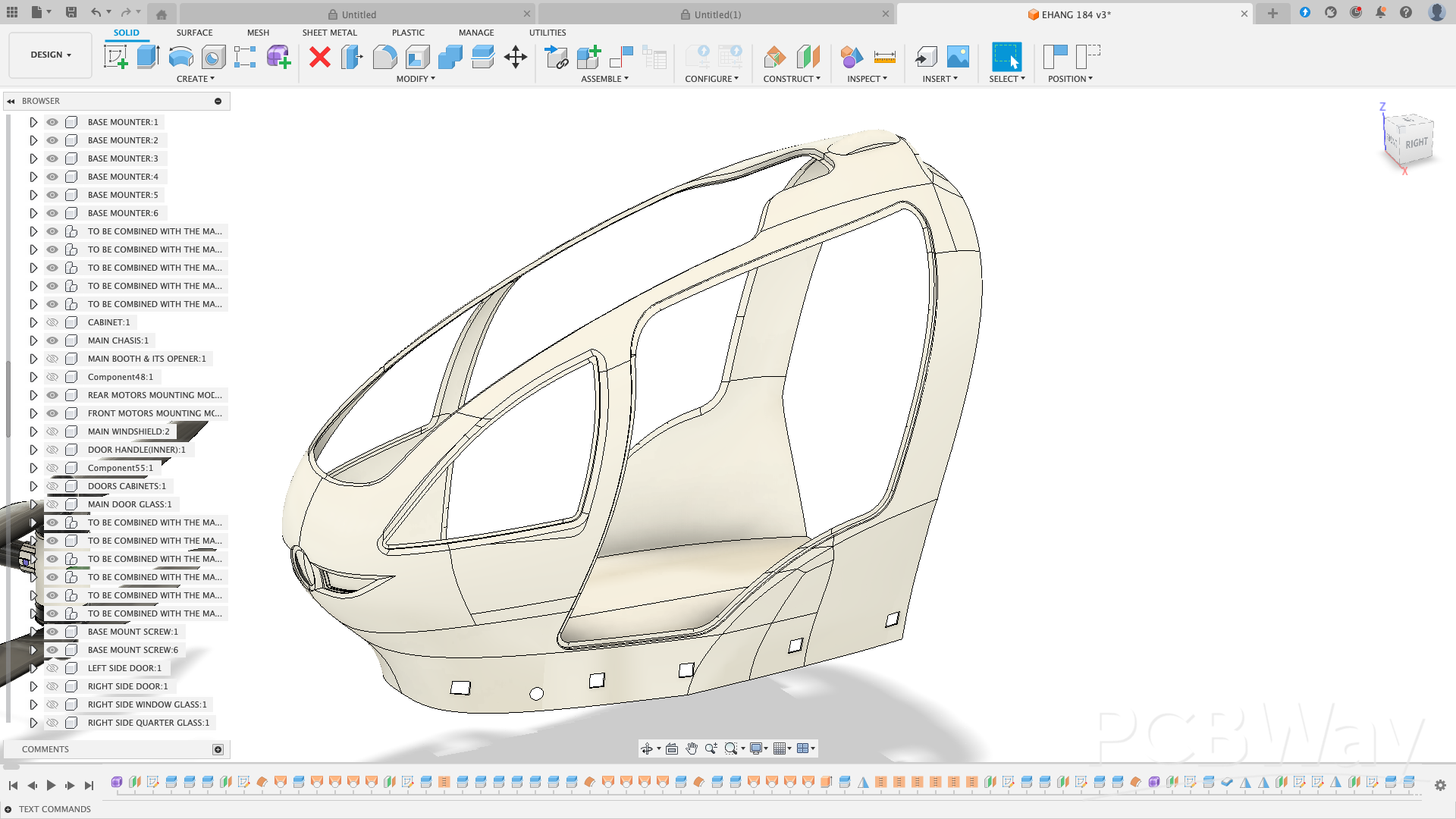Image resolution: width=1456 pixels, height=819 pixels.
Task: Switch to the SURFACE tab
Action: [x=194, y=33]
